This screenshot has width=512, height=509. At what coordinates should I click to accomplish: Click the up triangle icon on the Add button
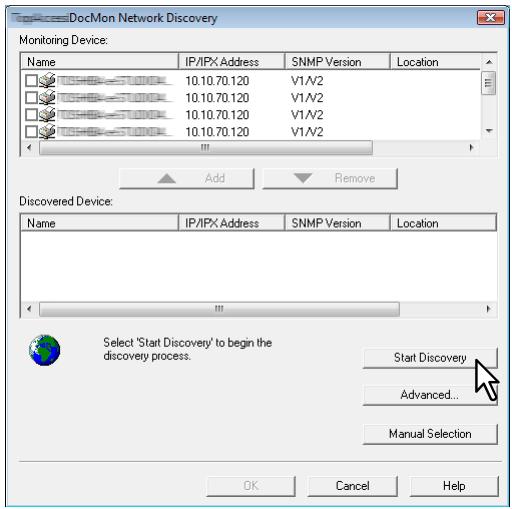click(x=167, y=179)
